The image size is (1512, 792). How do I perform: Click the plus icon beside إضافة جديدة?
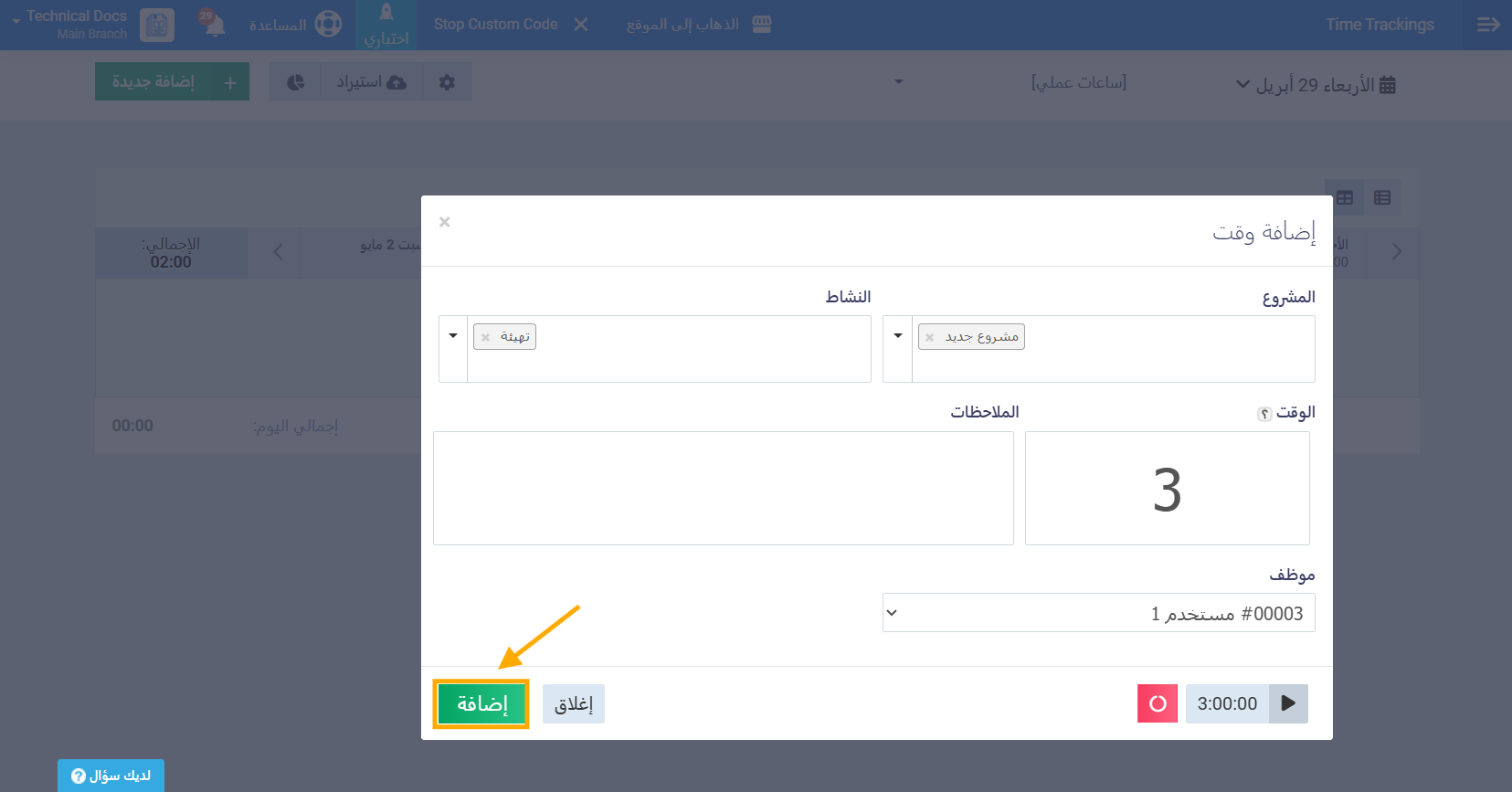(x=230, y=82)
